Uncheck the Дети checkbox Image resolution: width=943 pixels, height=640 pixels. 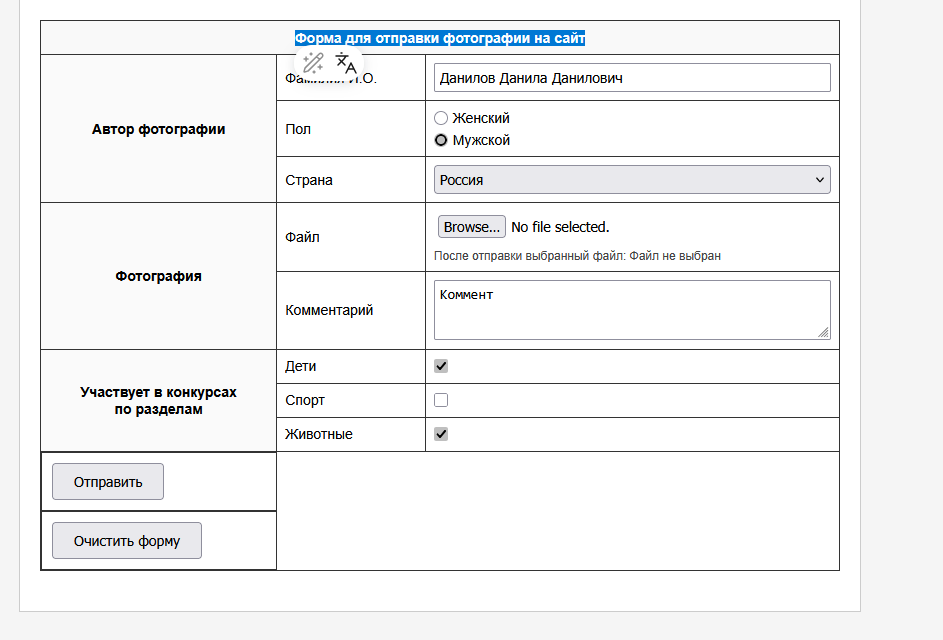tap(441, 366)
